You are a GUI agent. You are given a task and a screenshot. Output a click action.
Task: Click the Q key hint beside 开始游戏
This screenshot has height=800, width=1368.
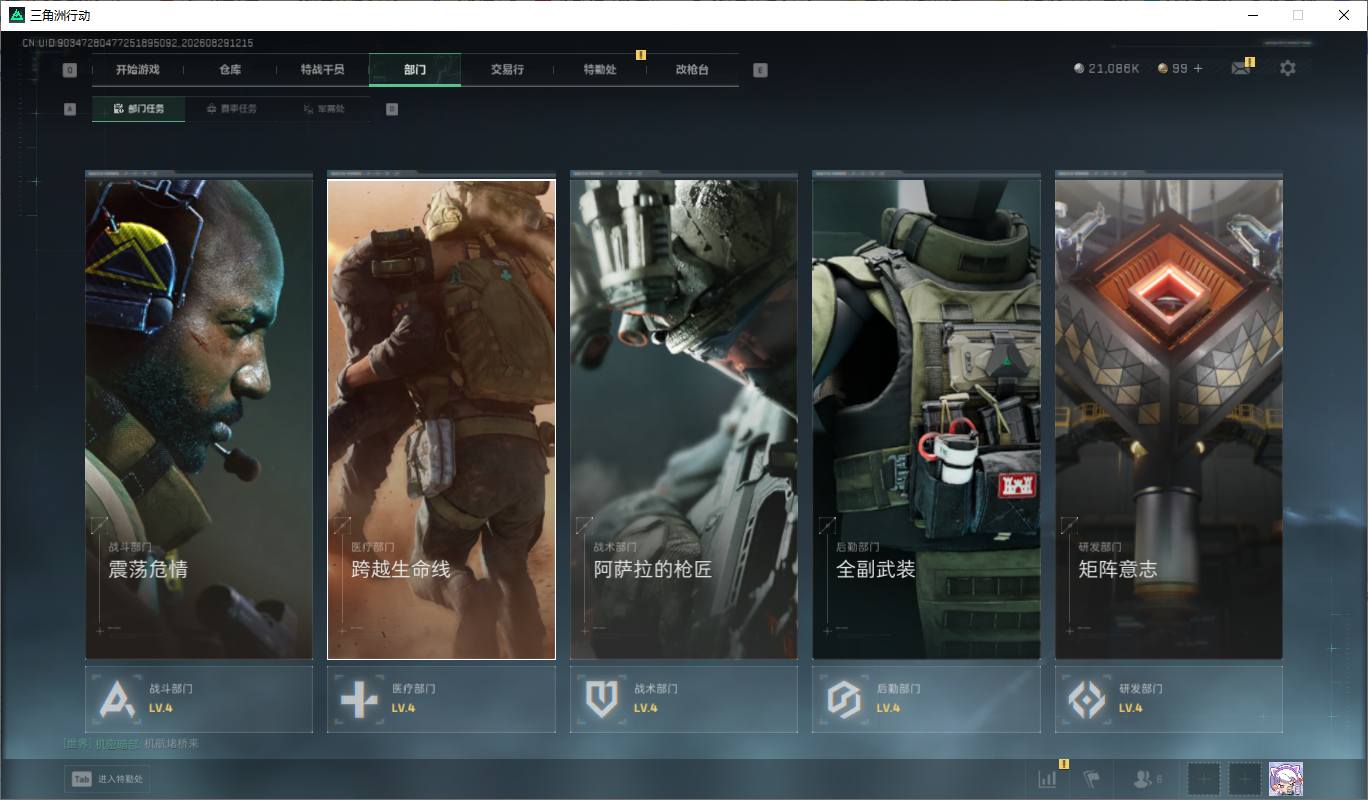[69, 70]
